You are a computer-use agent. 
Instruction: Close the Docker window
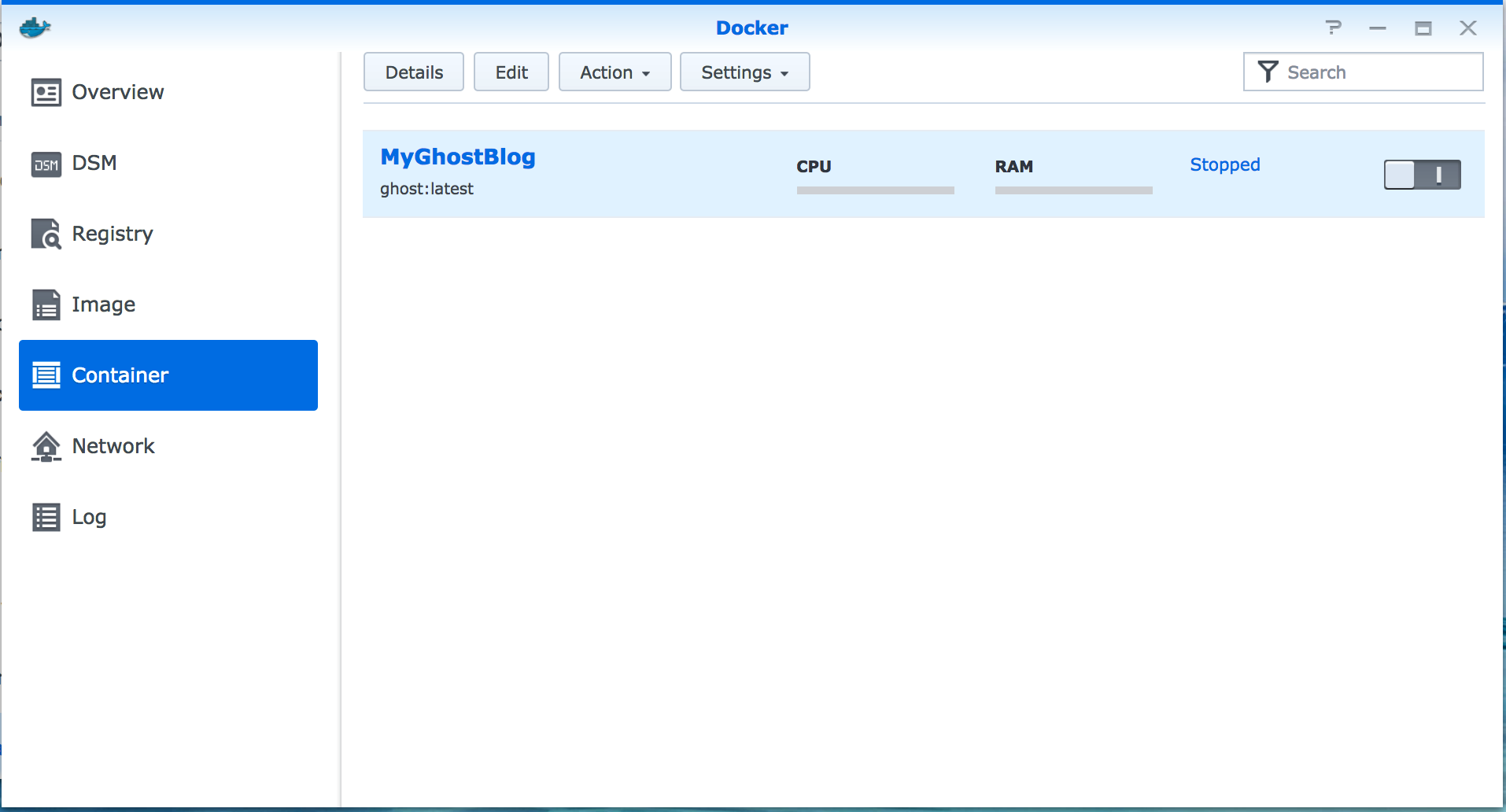click(x=1467, y=28)
